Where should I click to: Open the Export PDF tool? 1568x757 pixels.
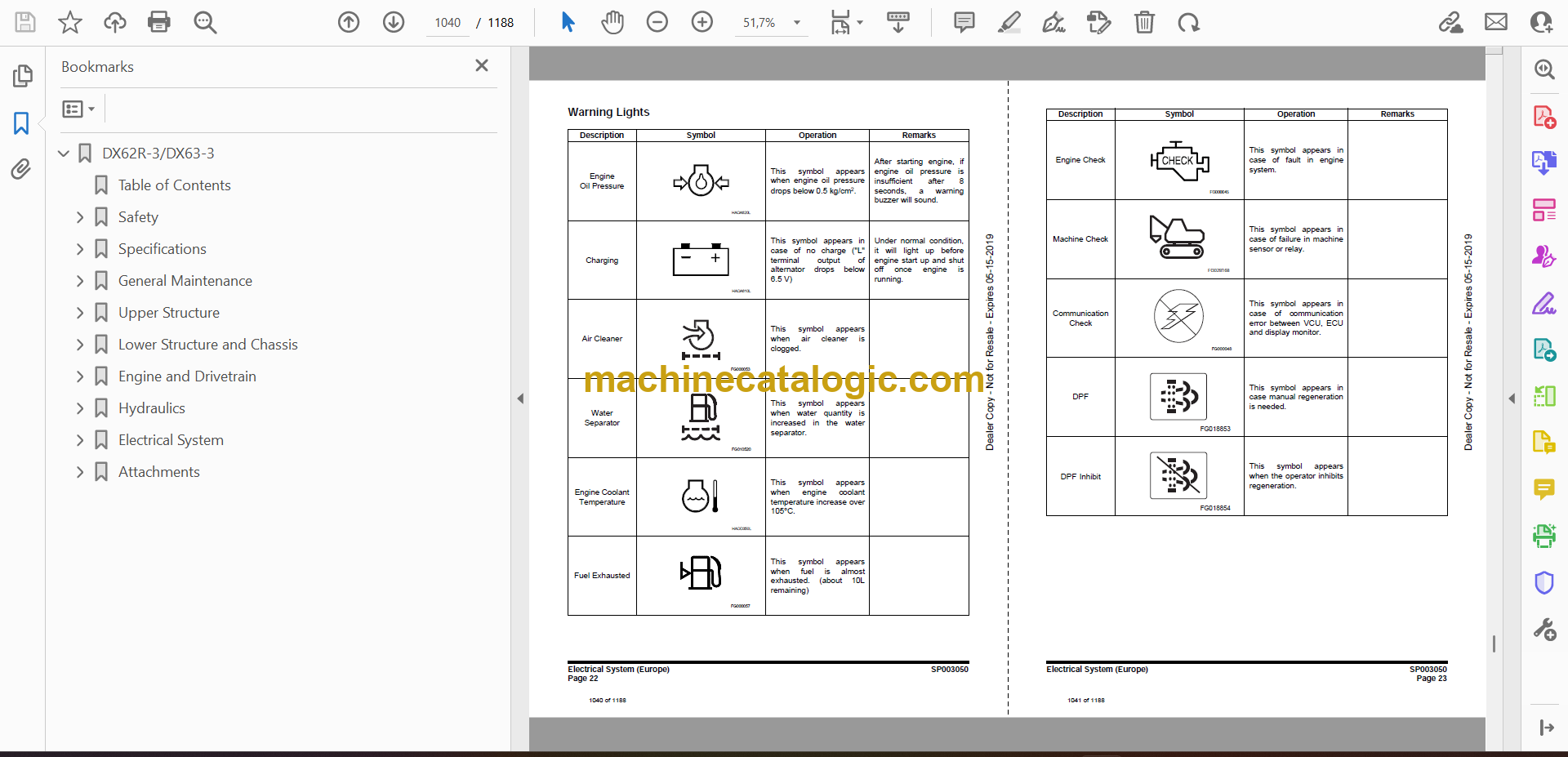point(1544,163)
